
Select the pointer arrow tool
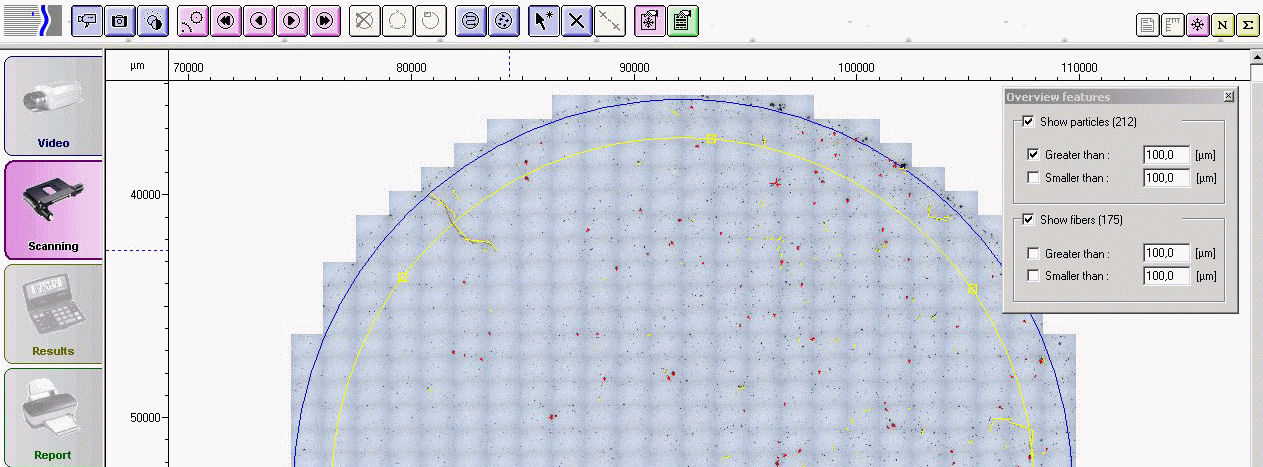pos(543,21)
